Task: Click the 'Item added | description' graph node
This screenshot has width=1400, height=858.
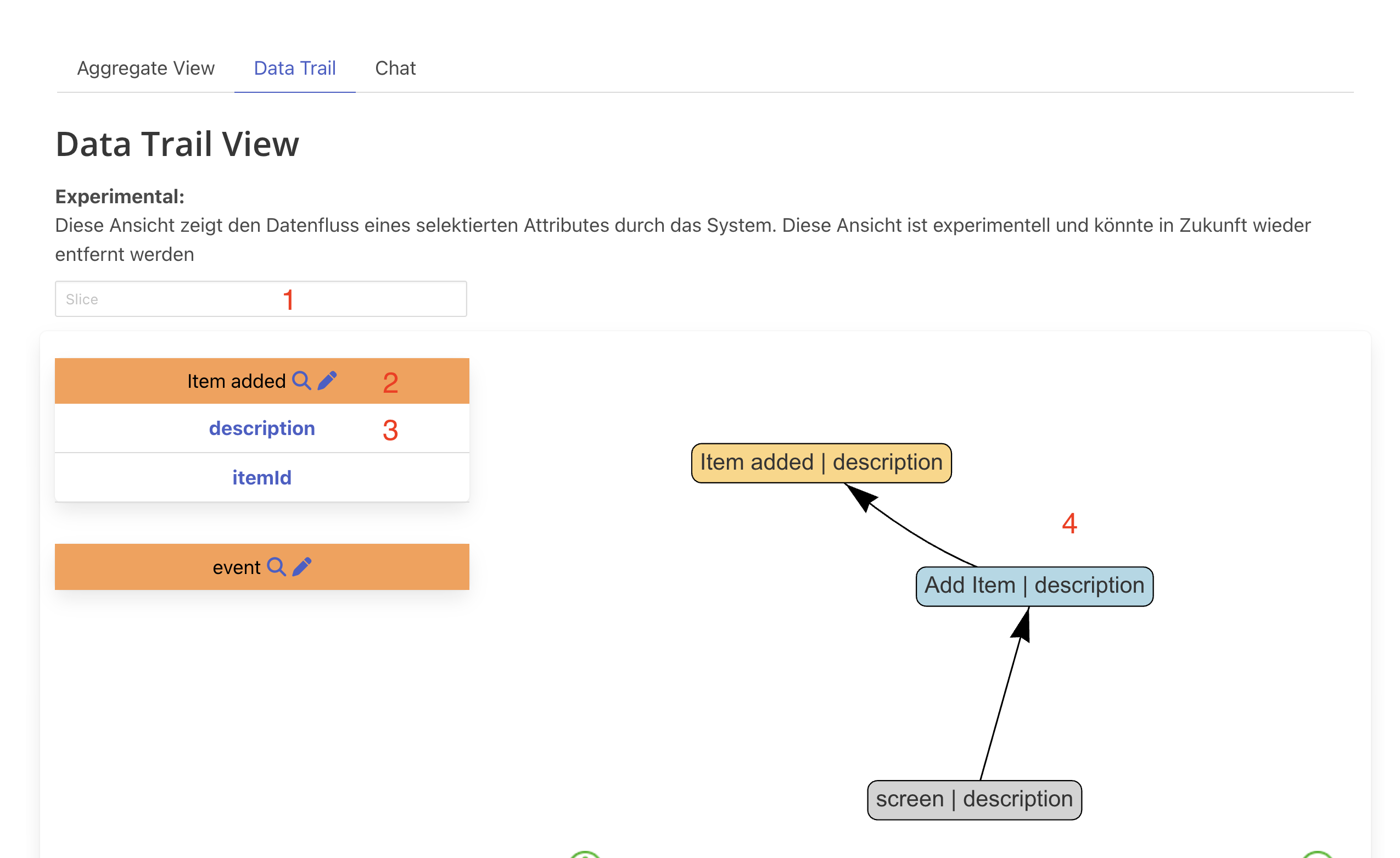Action: (x=821, y=463)
